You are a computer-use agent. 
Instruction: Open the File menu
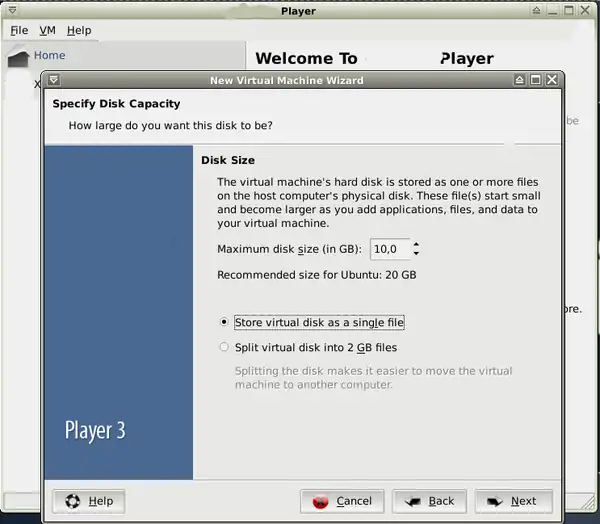[19, 30]
